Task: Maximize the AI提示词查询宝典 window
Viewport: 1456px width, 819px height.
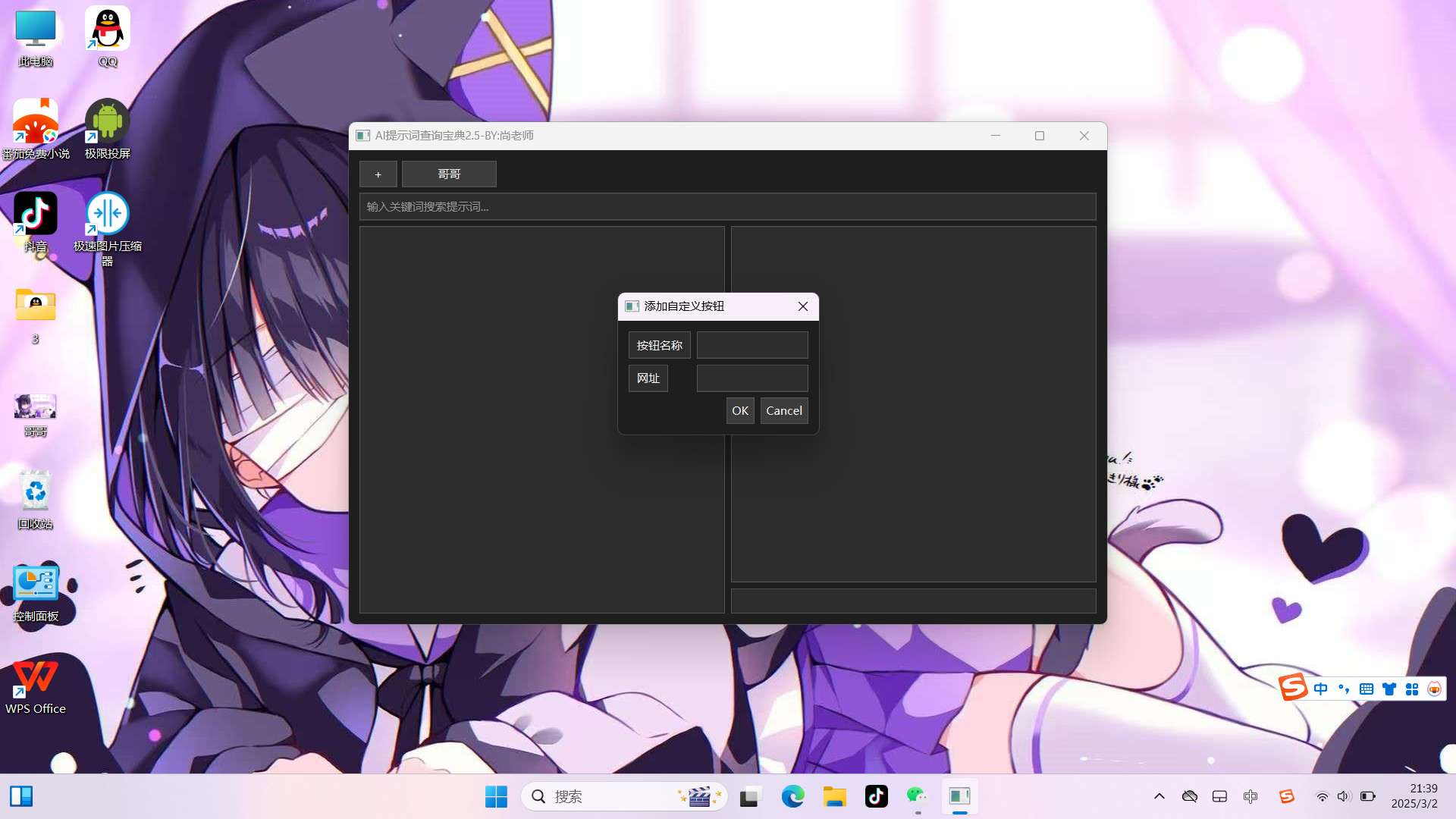Action: [1040, 136]
